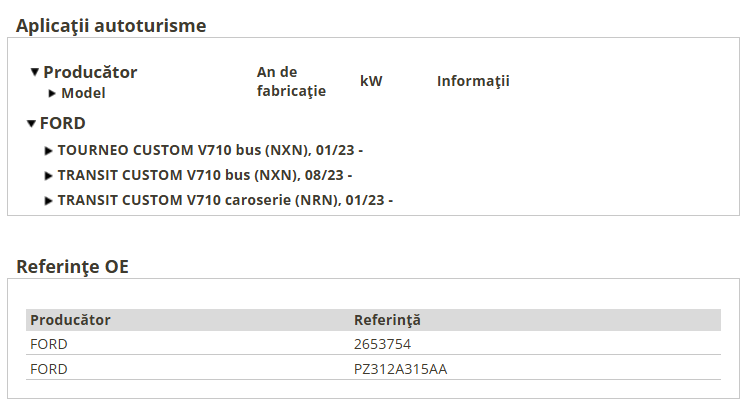Expand the Model header triangle
Screen dimensions: 748x415
(x=52, y=93)
